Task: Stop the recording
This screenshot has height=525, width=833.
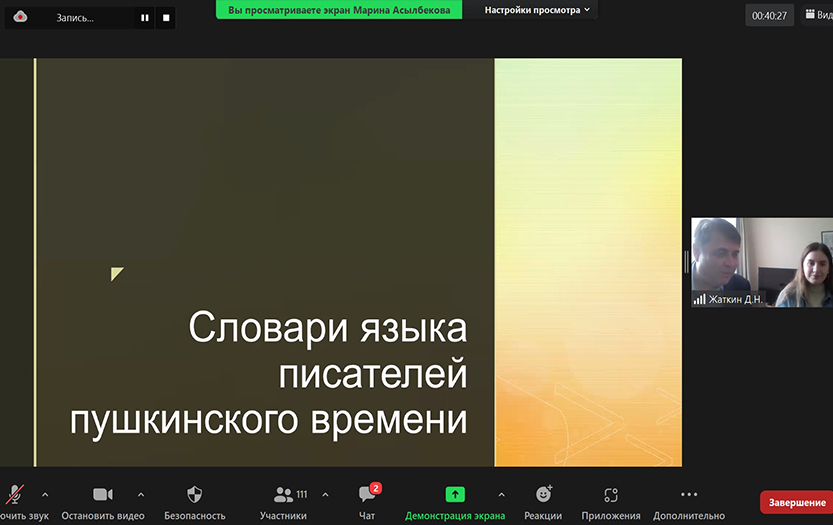Action: pyautogui.click(x=166, y=17)
